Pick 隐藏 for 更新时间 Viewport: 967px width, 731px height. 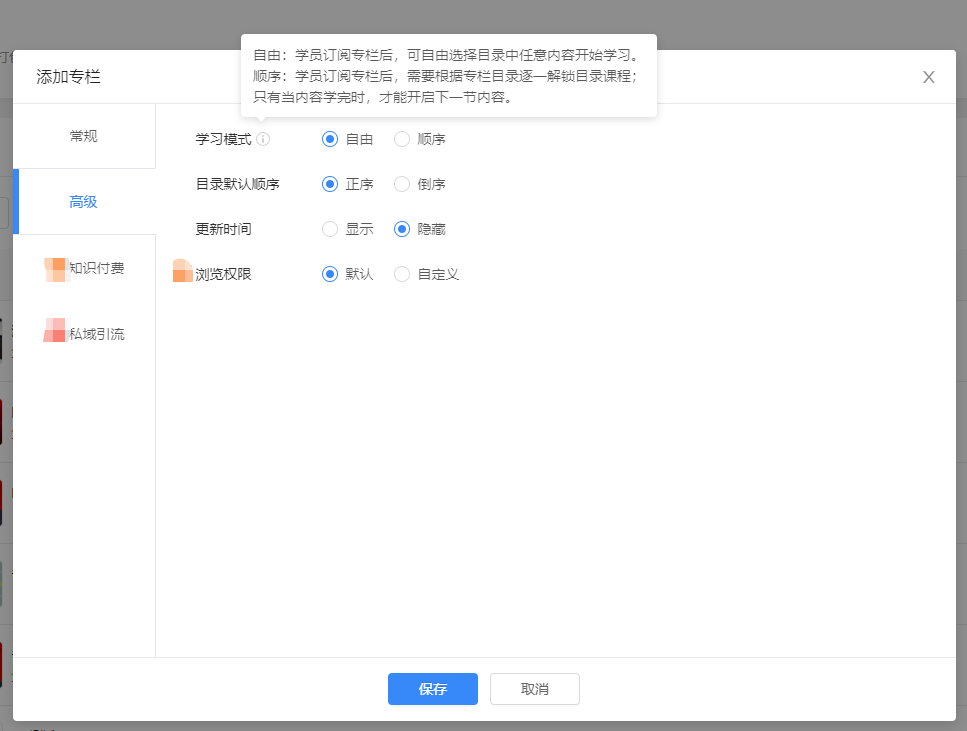pyautogui.click(x=402, y=229)
